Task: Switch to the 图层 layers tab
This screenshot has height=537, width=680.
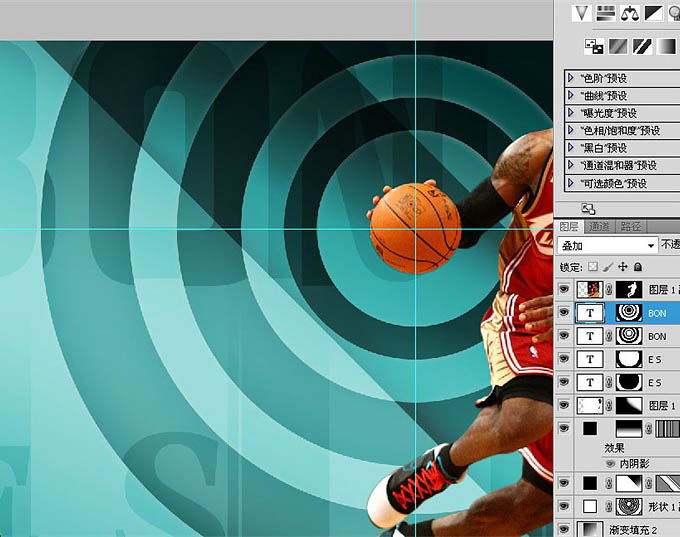Action: pos(569,226)
